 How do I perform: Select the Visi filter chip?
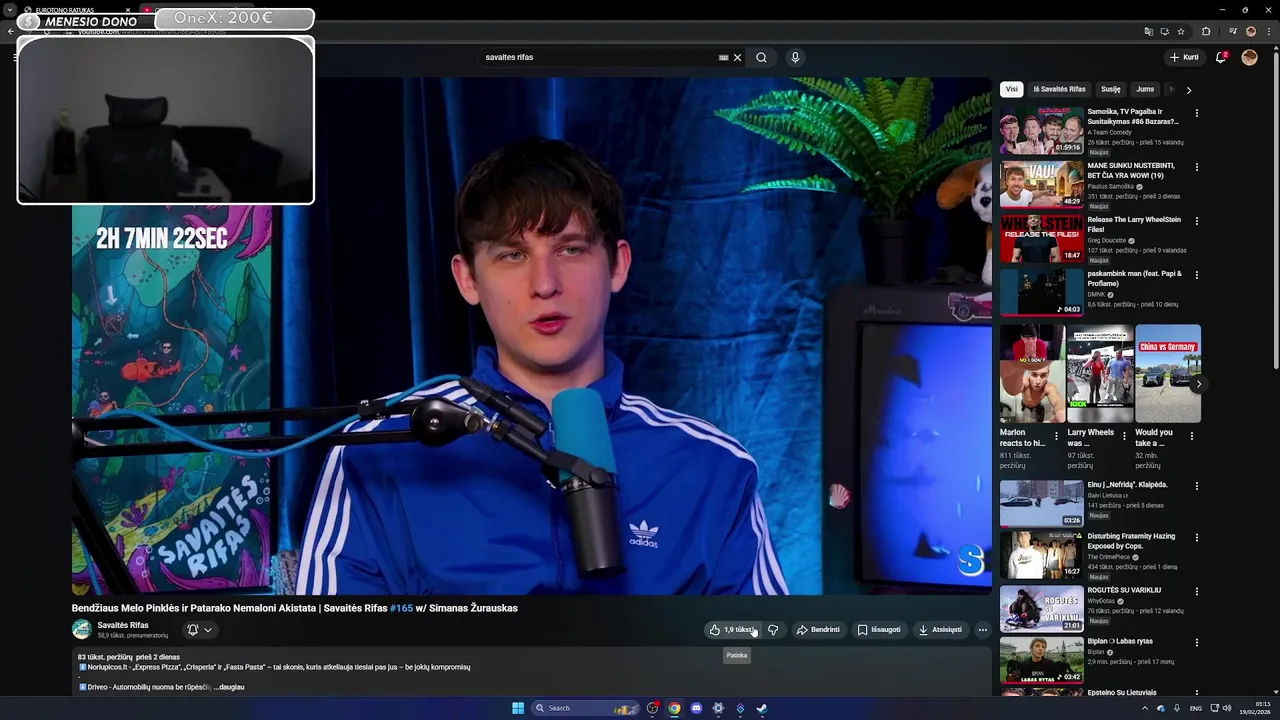(1012, 89)
